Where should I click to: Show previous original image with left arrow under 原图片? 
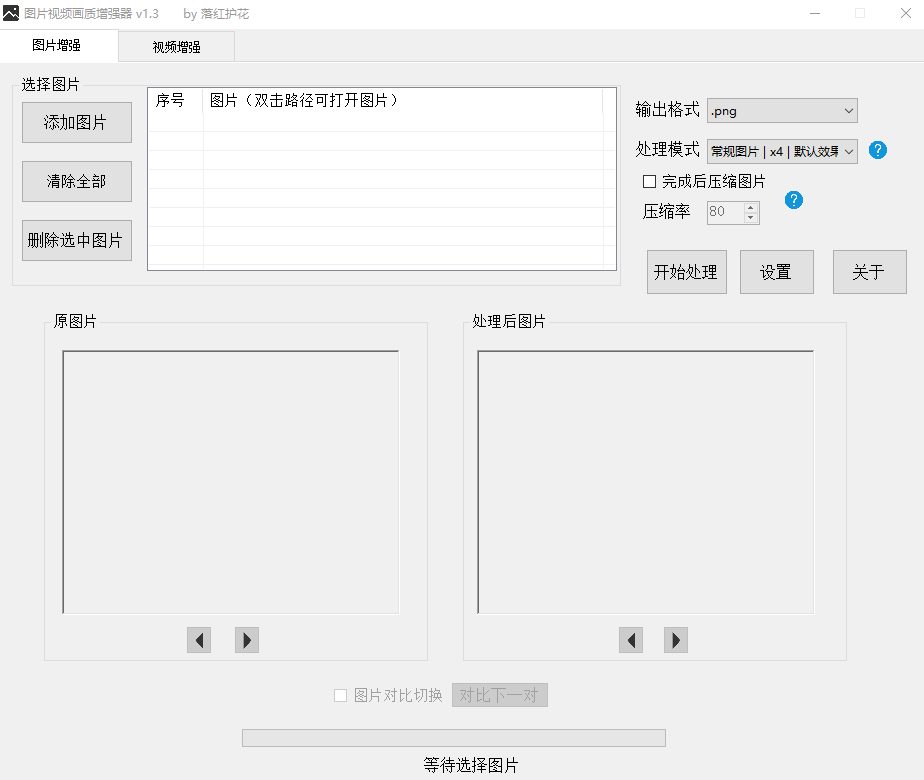tap(199, 640)
